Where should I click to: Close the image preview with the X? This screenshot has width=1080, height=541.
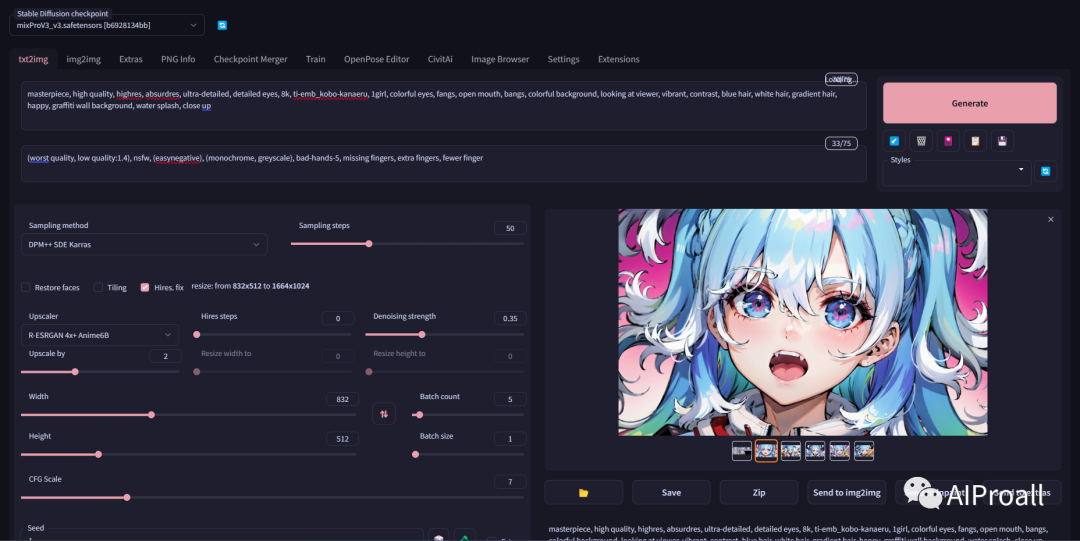pyautogui.click(x=1050, y=219)
